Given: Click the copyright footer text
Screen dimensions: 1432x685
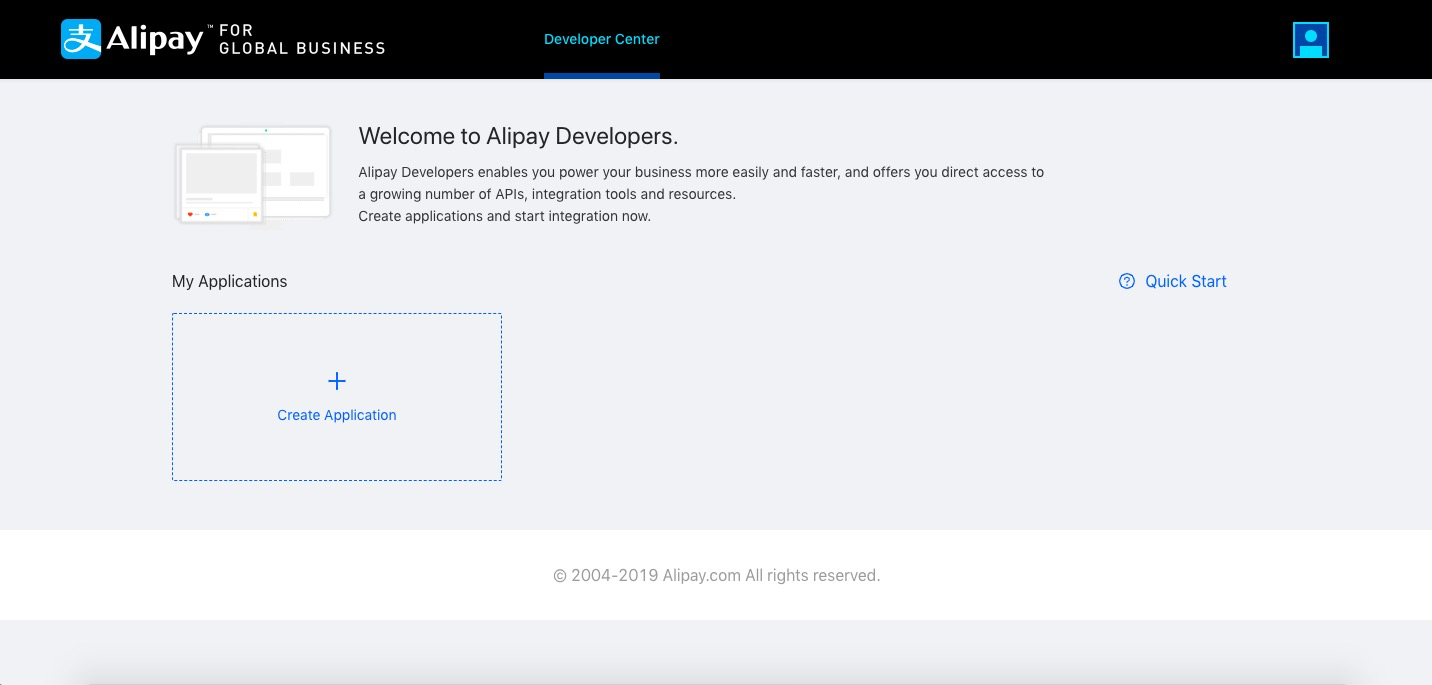Looking at the screenshot, I should point(716,576).
